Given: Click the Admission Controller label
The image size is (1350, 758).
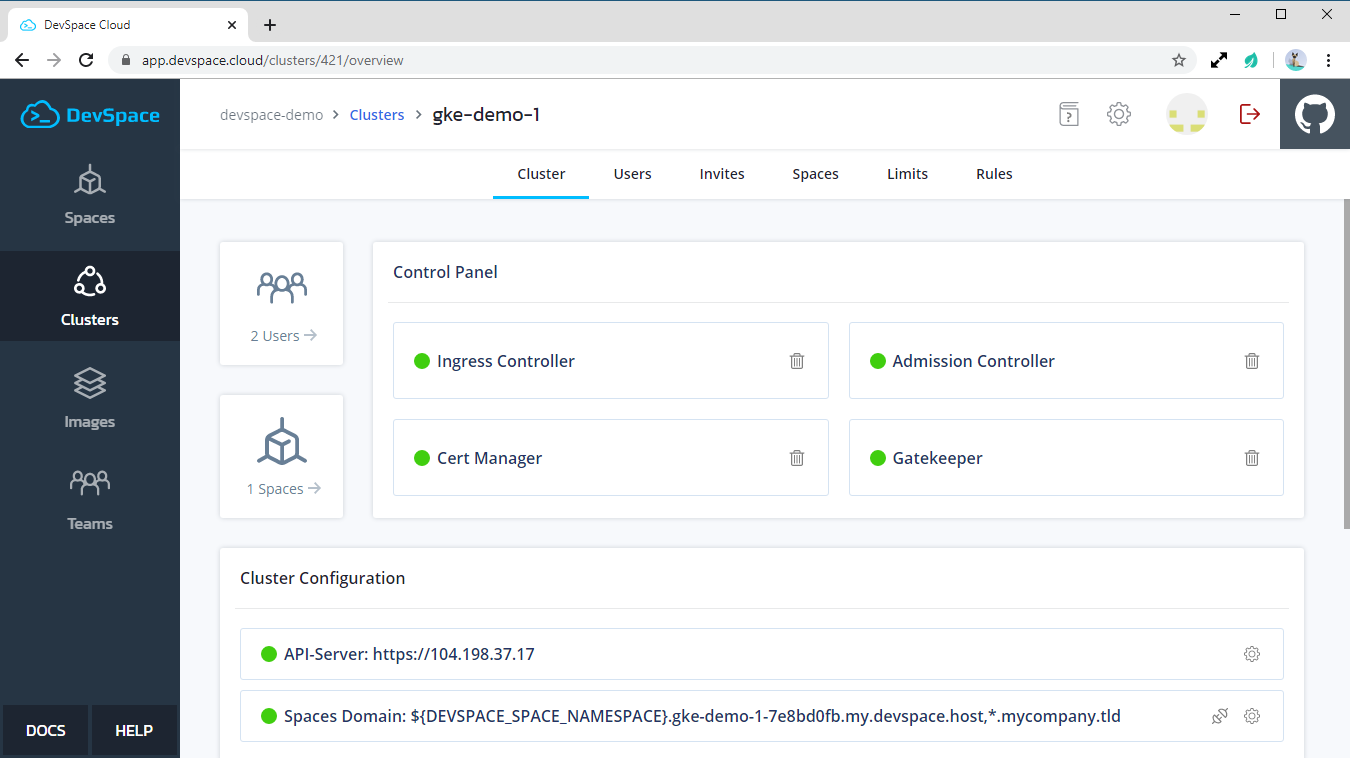Looking at the screenshot, I should pyautogui.click(x=973, y=361).
